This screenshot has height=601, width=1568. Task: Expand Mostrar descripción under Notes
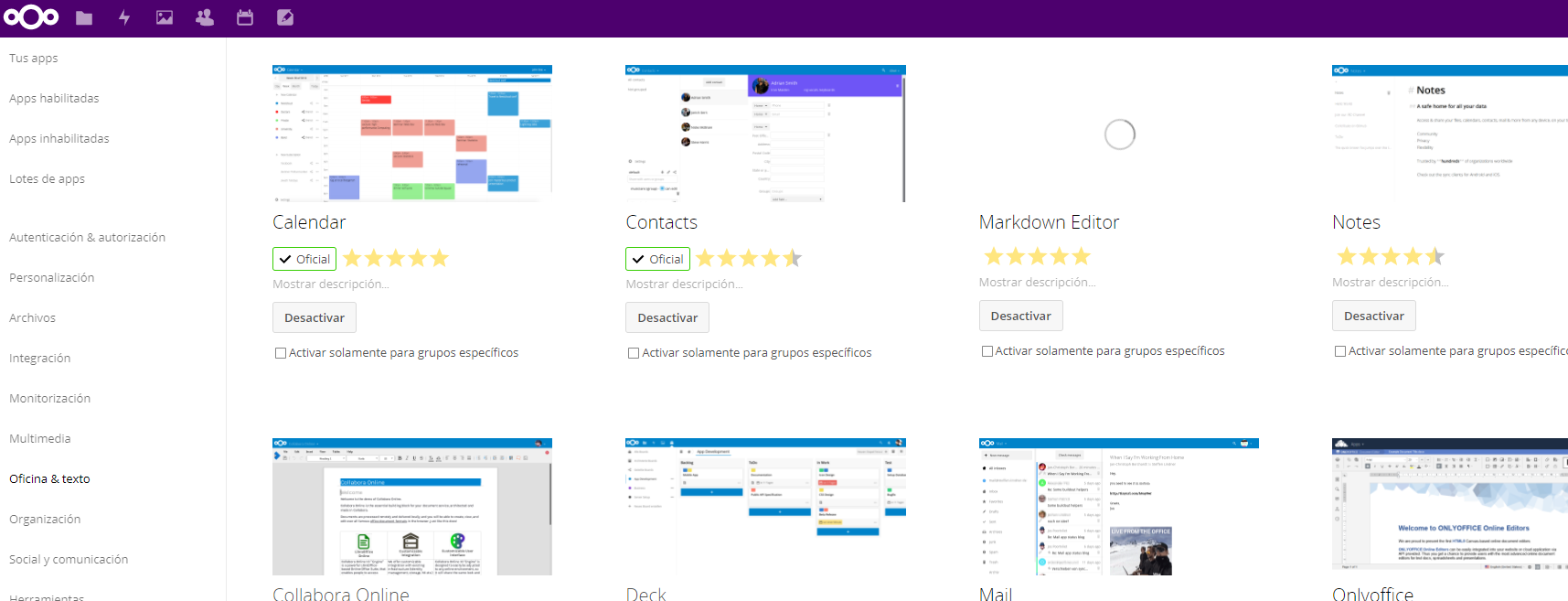point(1391,283)
